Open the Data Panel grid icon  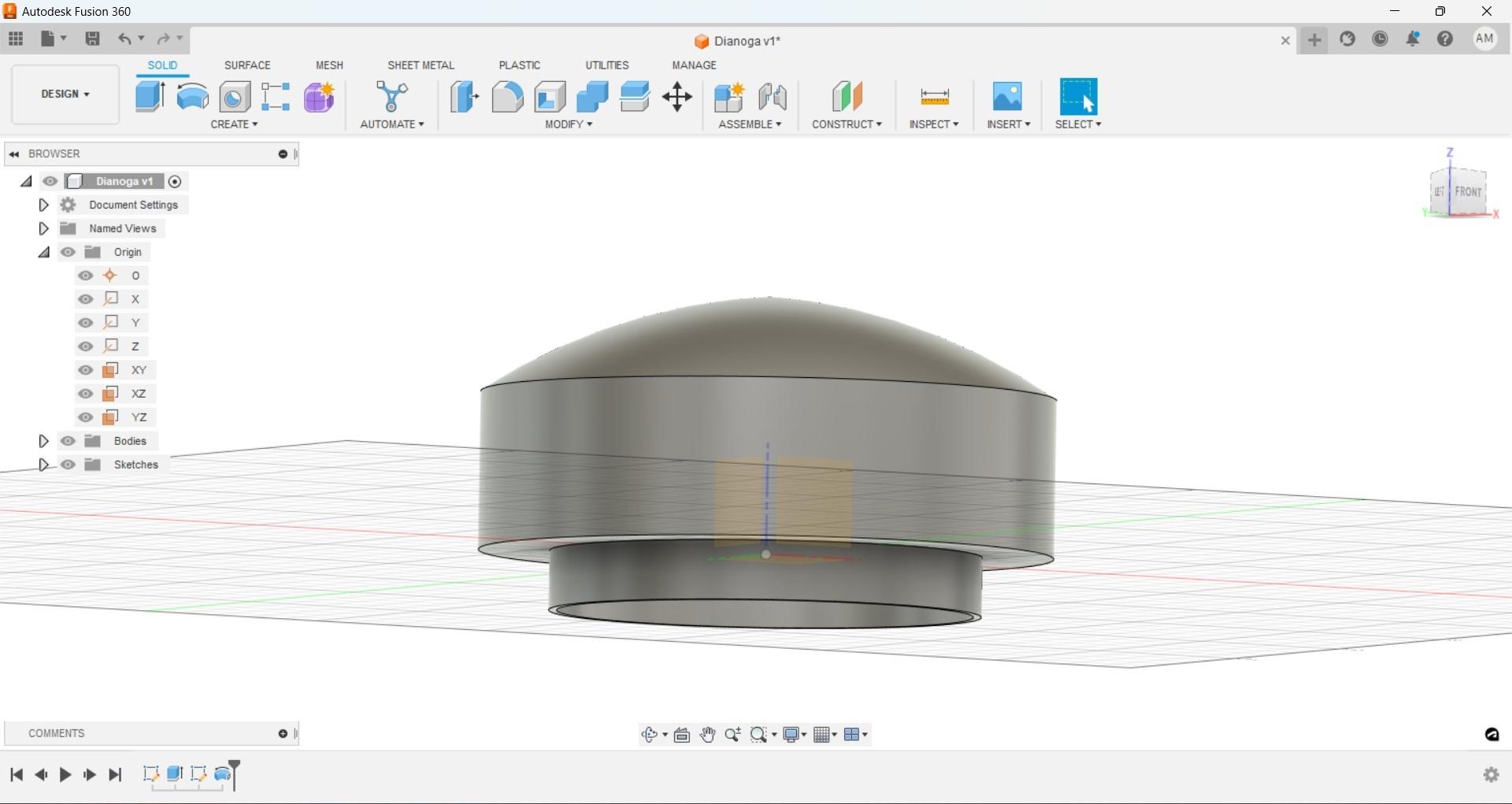[16, 39]
